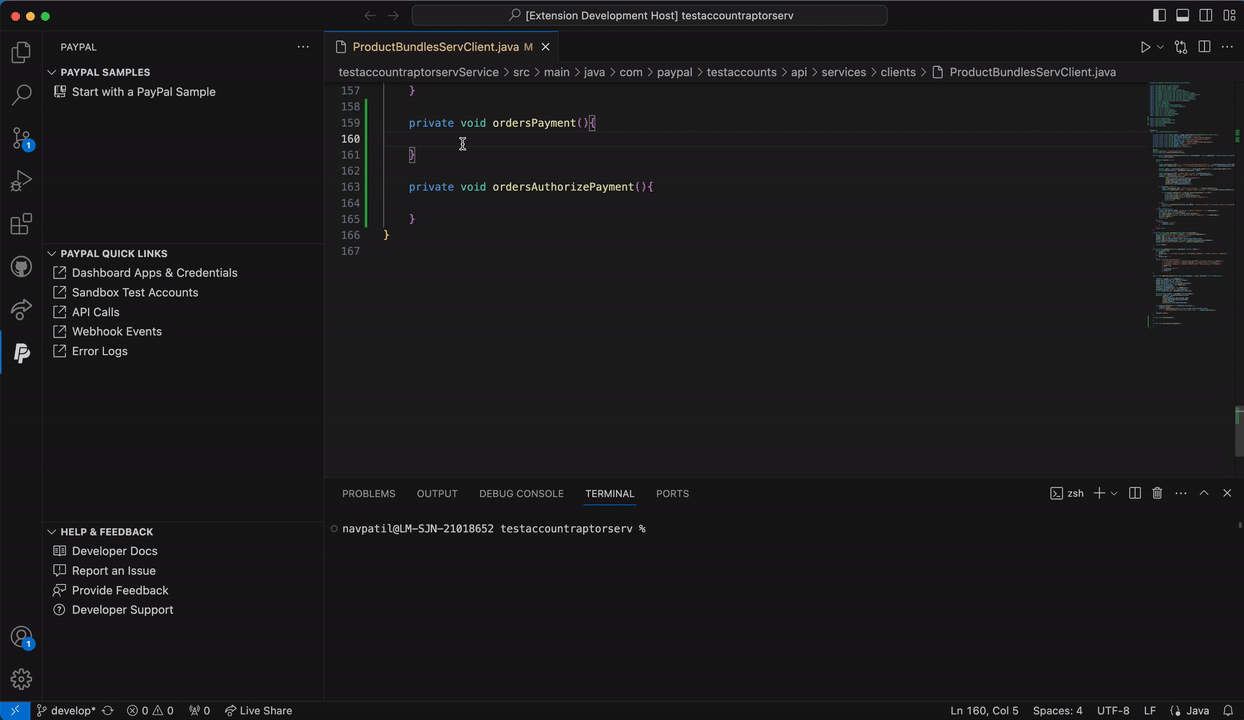Open the Sandbox Test Accounts link
This screenshot has width=1244, height=720.
point(134,292)
